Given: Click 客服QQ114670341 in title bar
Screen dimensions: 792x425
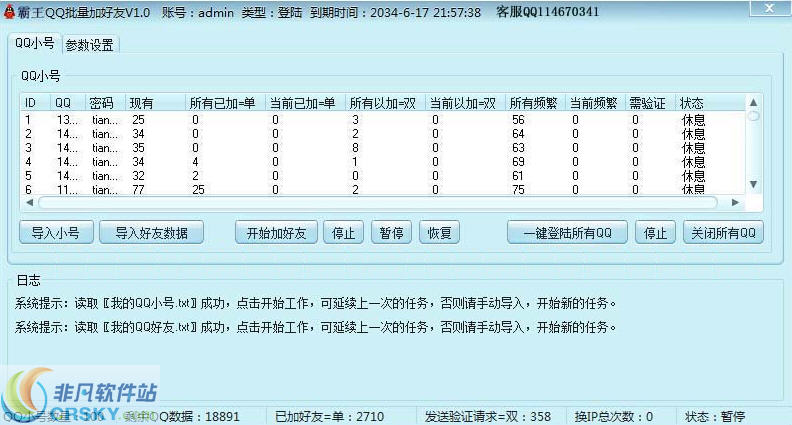Looking at the screenshot, I should tap(548, 12).
